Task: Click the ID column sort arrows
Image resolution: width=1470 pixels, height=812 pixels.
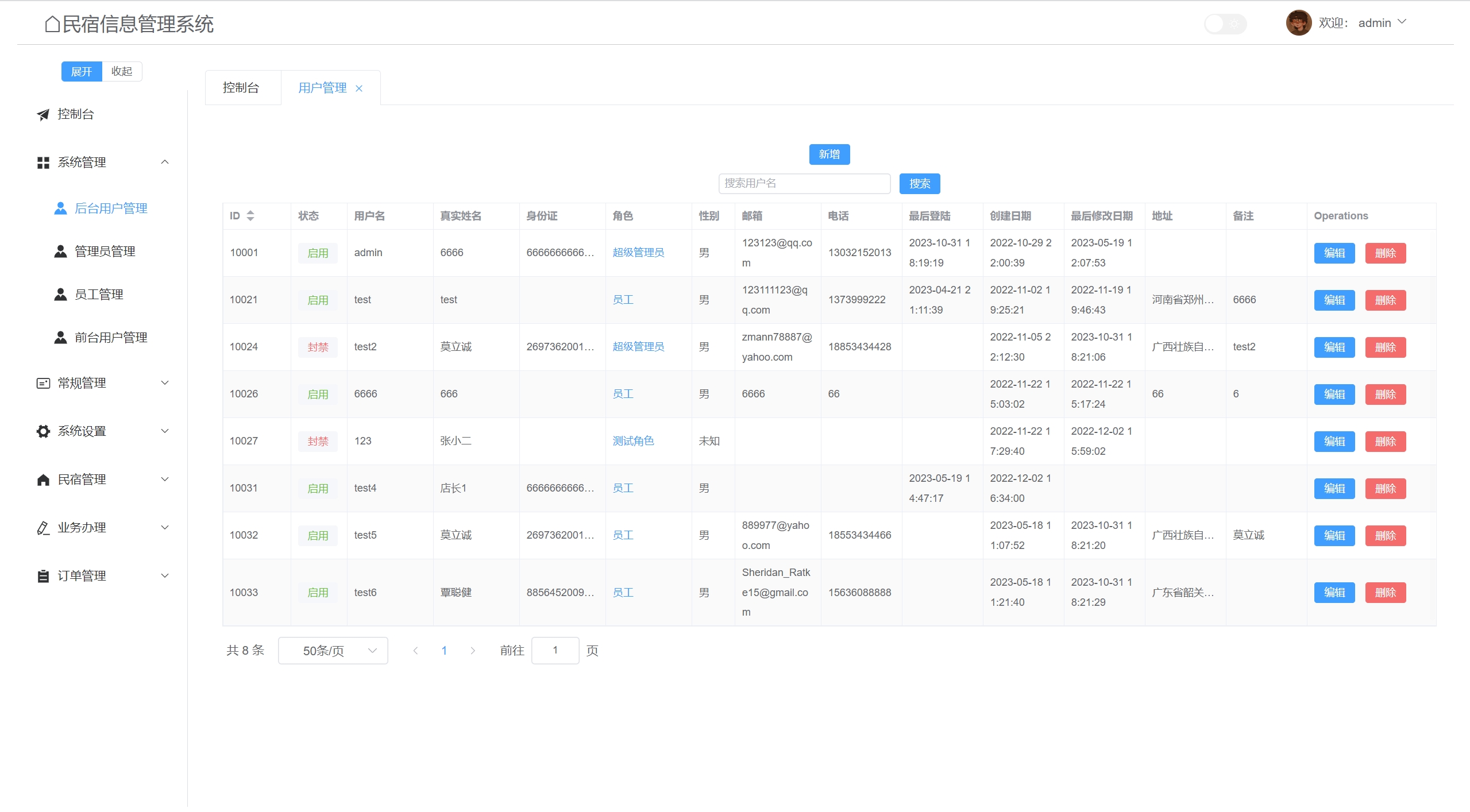Action: coord(250,216)
